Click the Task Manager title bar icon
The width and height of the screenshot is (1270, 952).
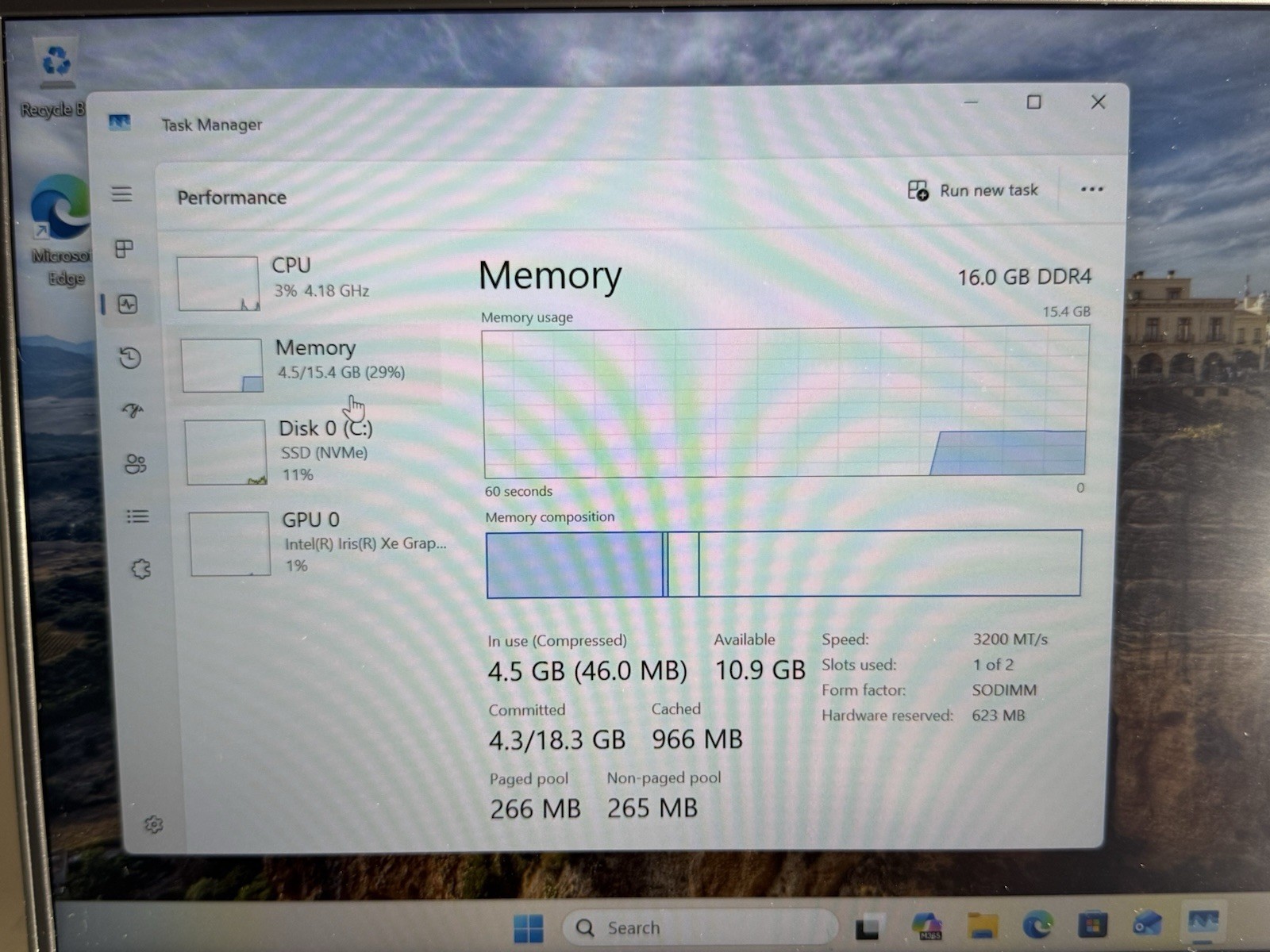tap(120, 122)
